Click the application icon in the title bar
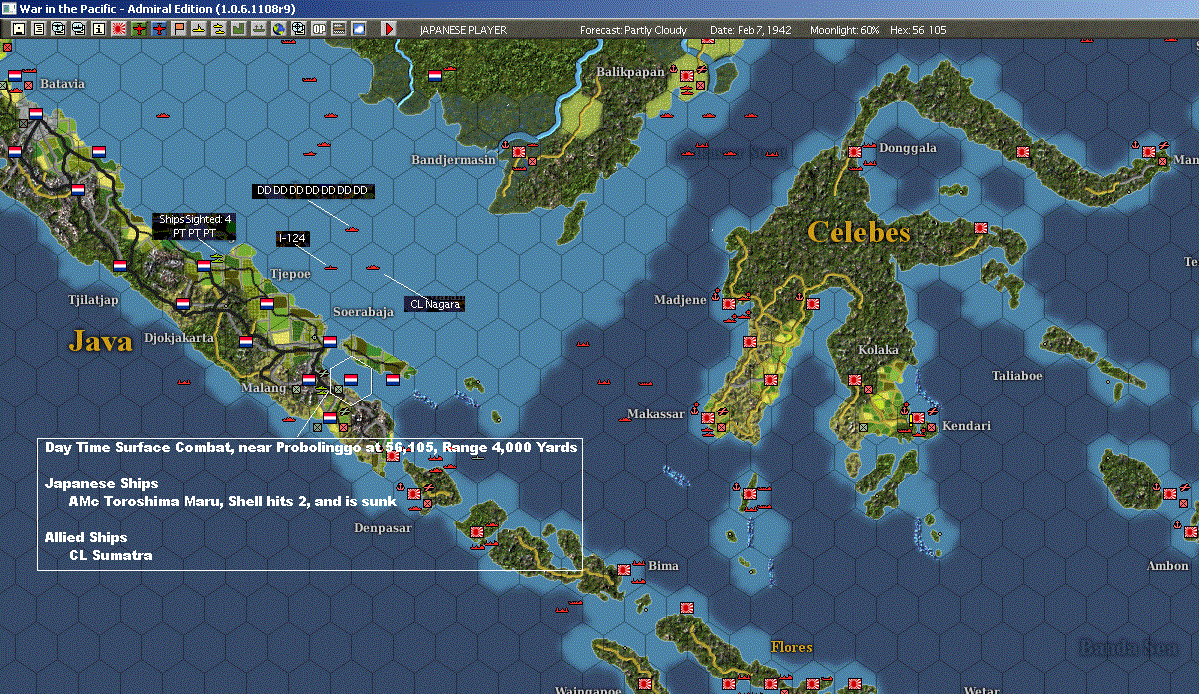This screenshot has width=1199, height=694. pos(9,8)
